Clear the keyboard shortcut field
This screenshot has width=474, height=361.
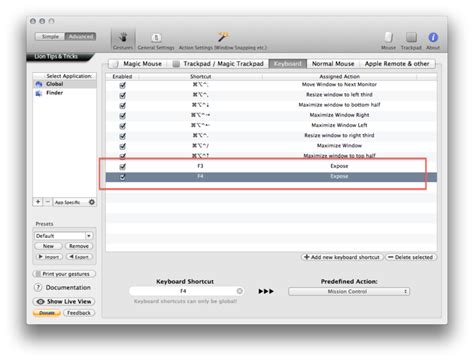239,291
